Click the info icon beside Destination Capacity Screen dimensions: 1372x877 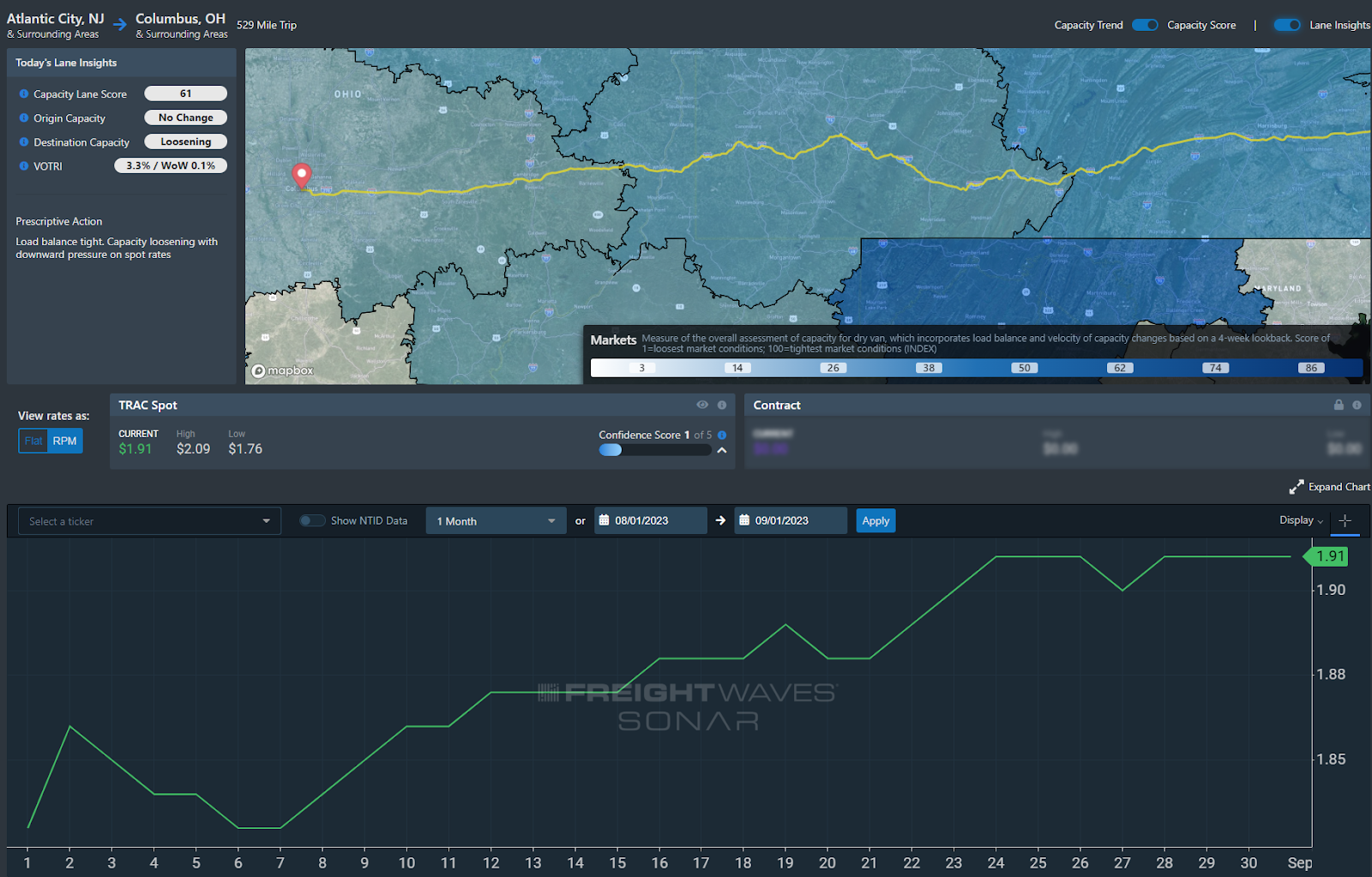tap(24, 142)
